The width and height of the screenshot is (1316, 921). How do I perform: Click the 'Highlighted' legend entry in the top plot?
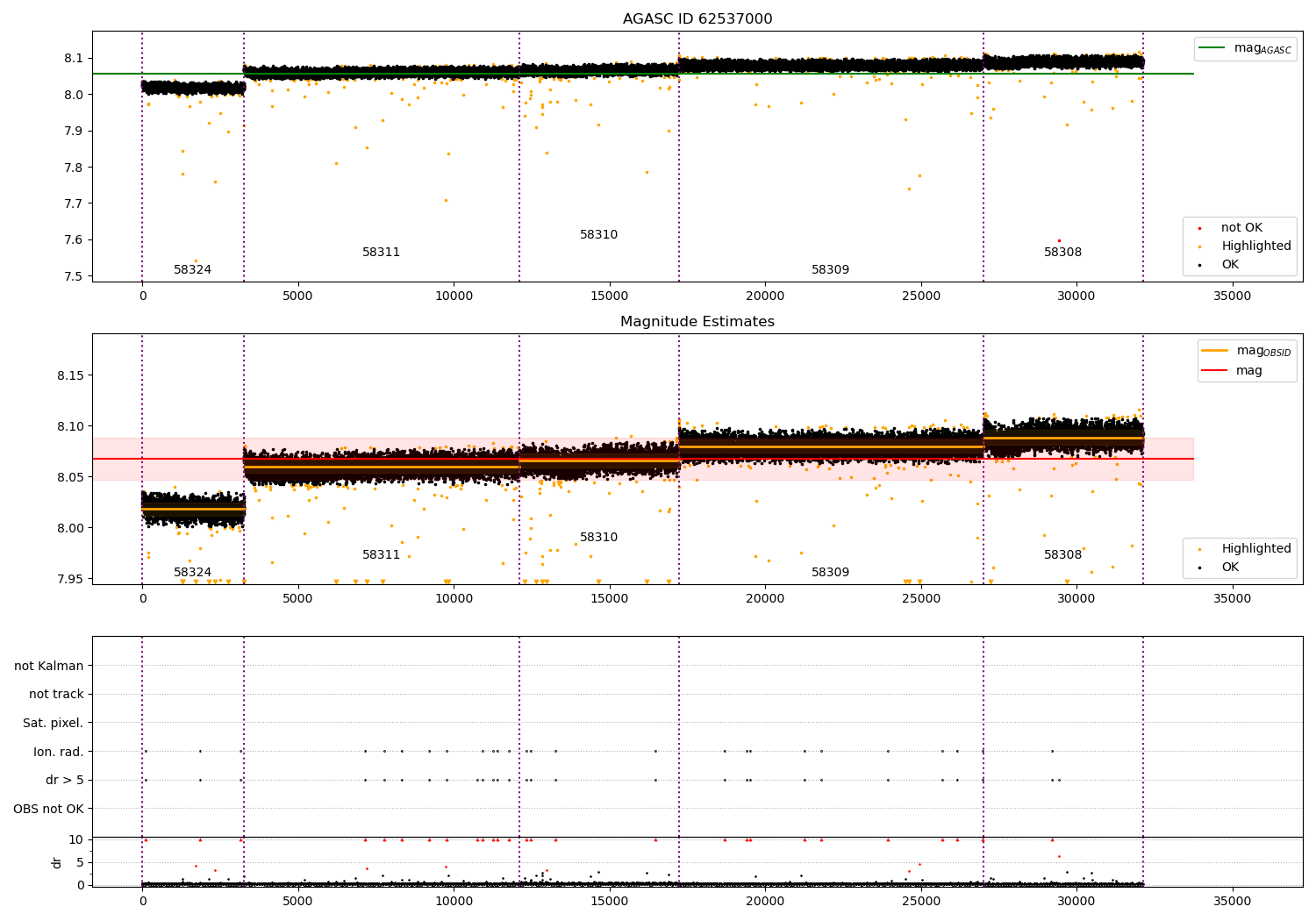coord(1255,246)
